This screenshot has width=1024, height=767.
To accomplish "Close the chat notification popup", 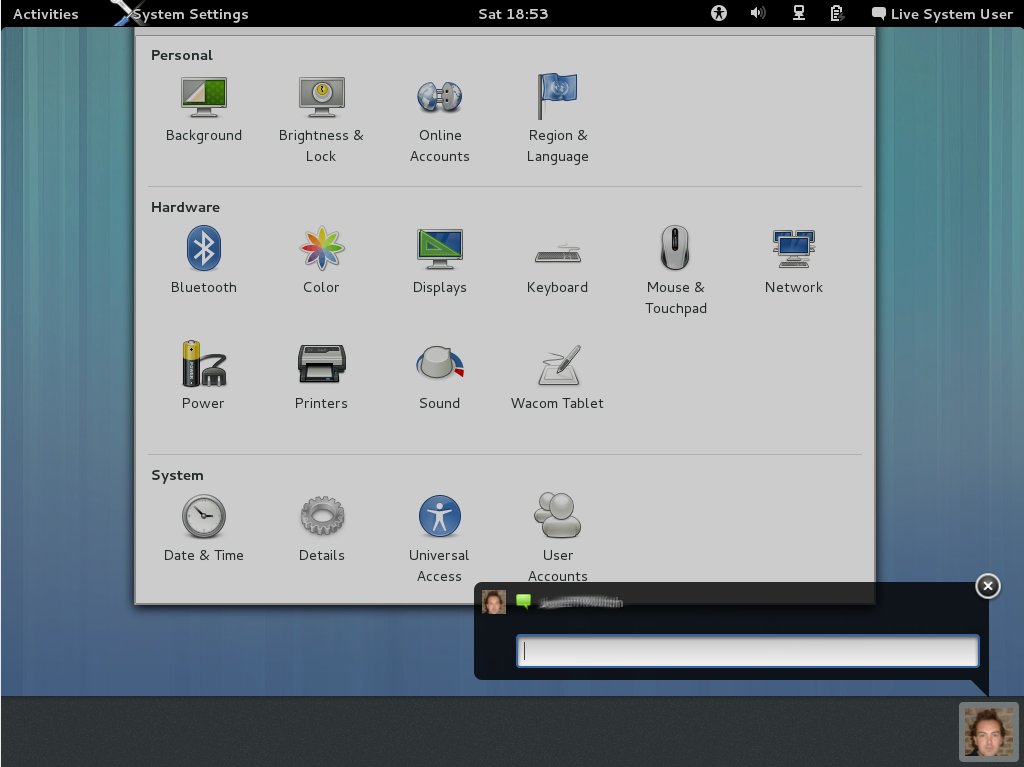I will click(x=987, y=586).
